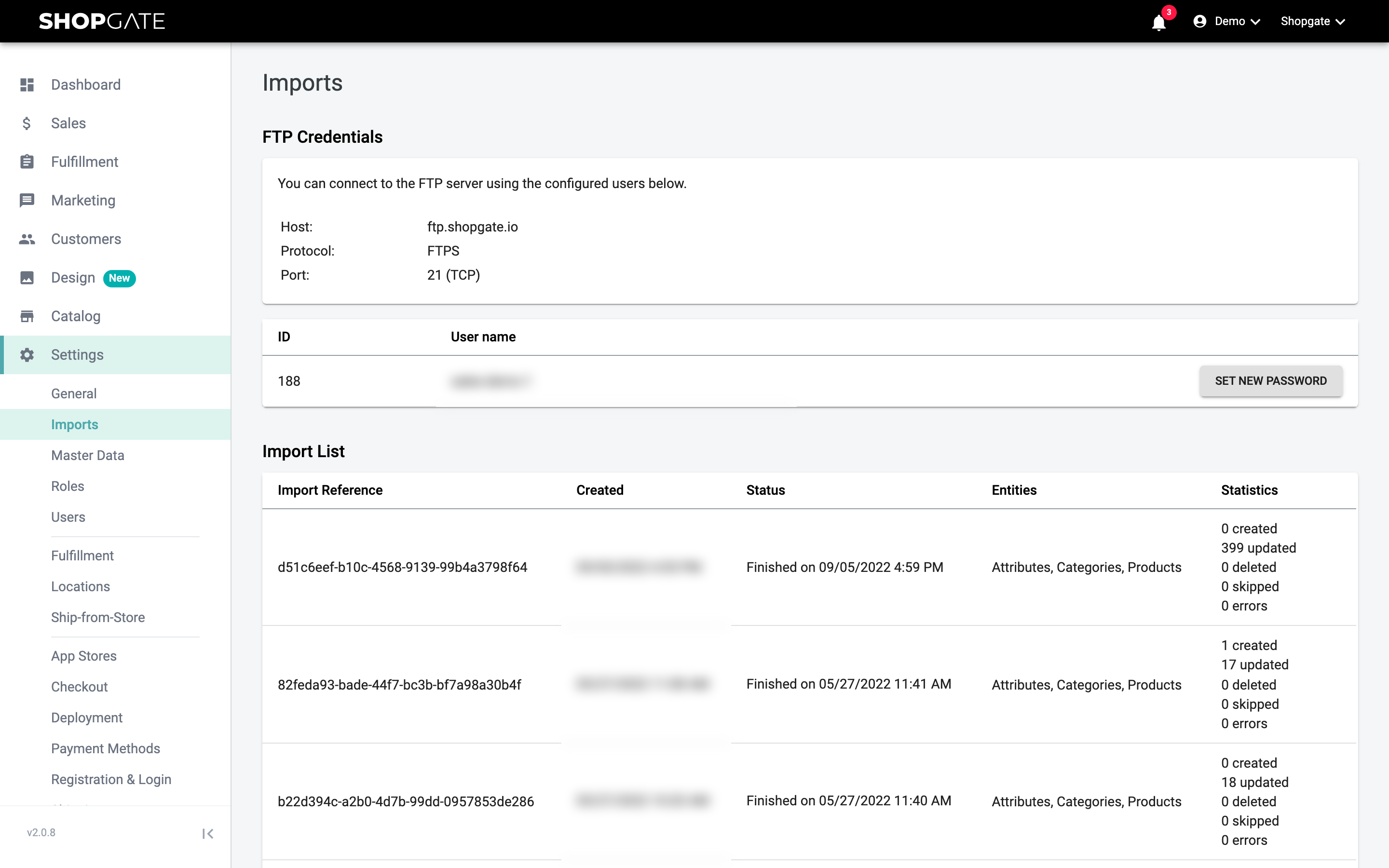Open Registration & Login settings
The width and height of the screenshot is (1389, 868).
(x=111, y=780)
